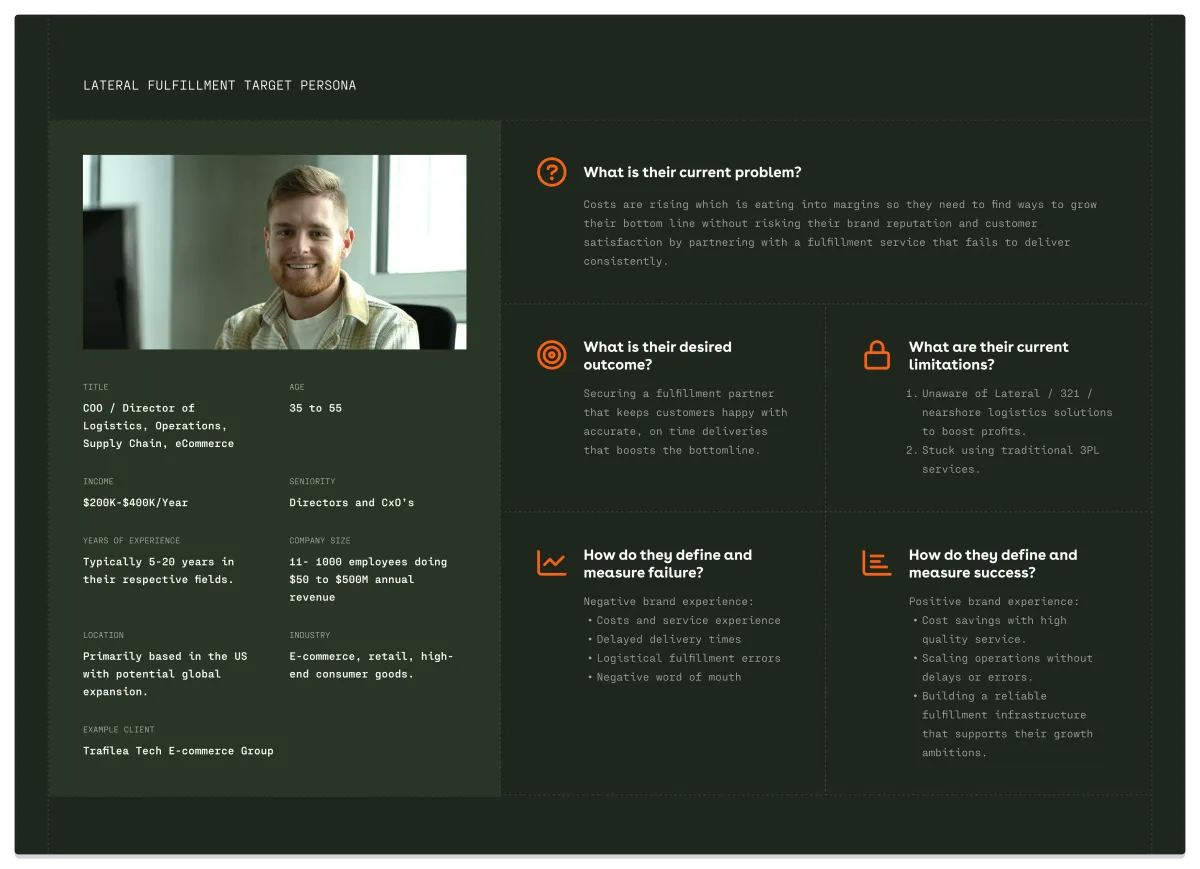Click the '11- 1000 employees' company size value

[368, 580]
